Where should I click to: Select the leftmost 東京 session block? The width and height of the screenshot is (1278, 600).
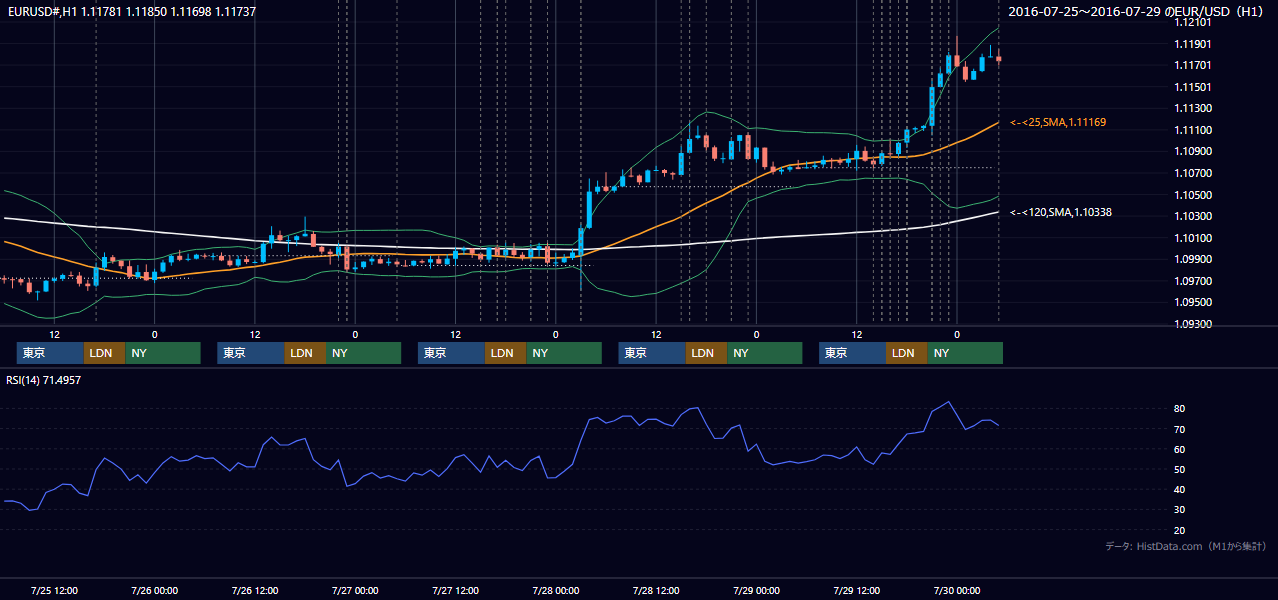point(50,353)
